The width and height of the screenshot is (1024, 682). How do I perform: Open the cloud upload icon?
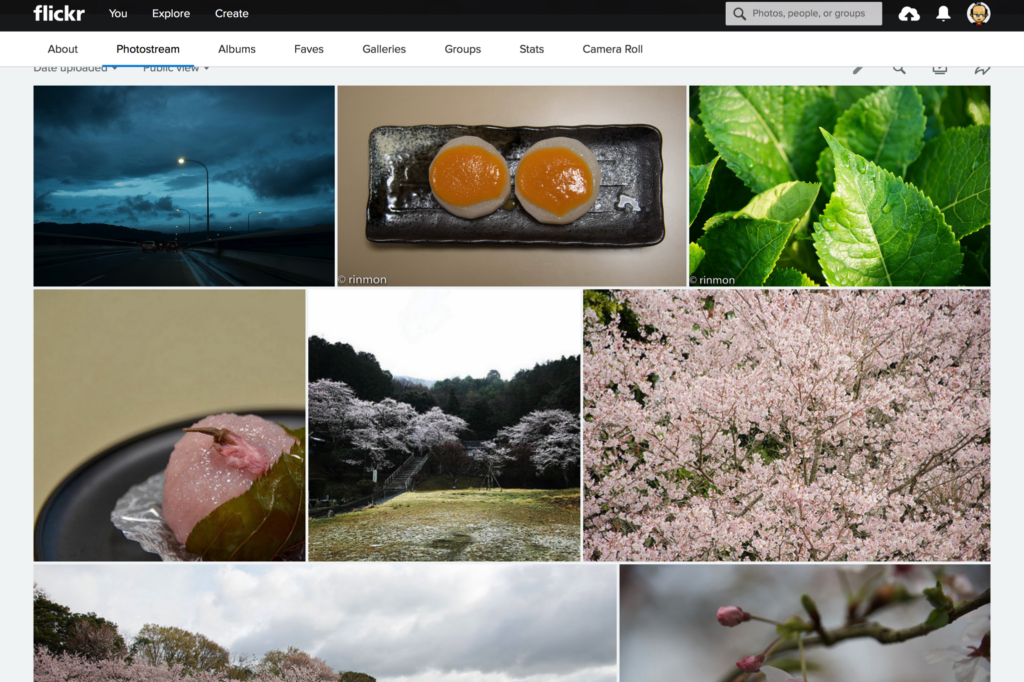tap(909, 14)
